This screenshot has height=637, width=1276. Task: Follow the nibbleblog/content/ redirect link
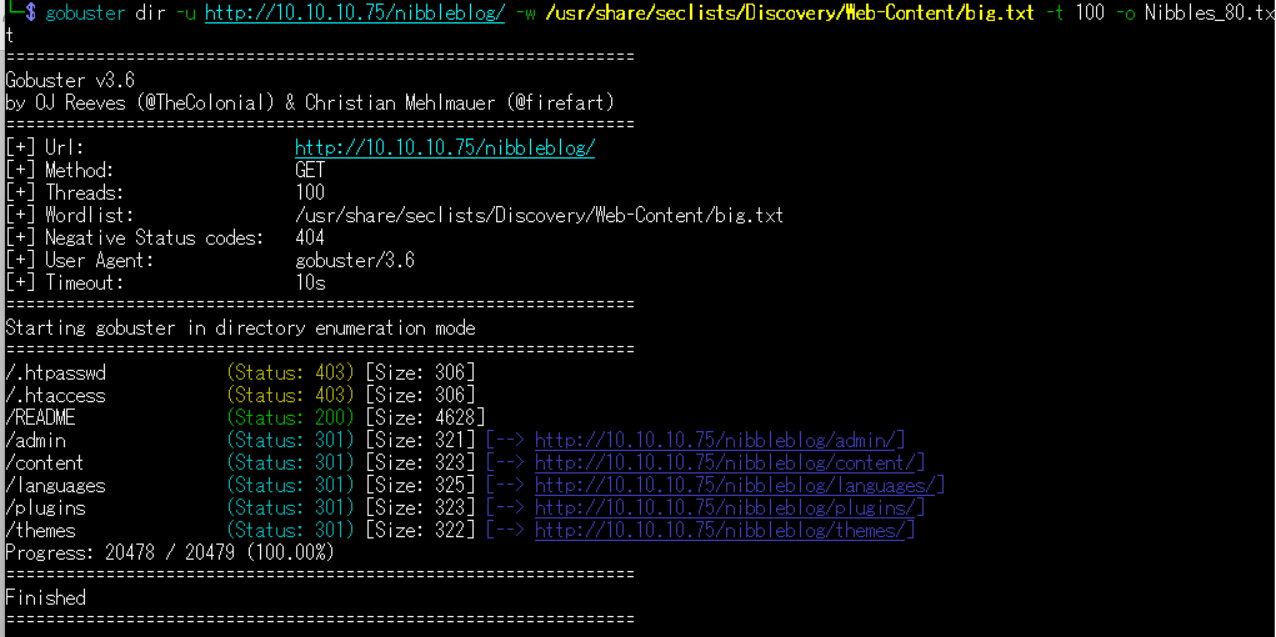tap(729, 463)
